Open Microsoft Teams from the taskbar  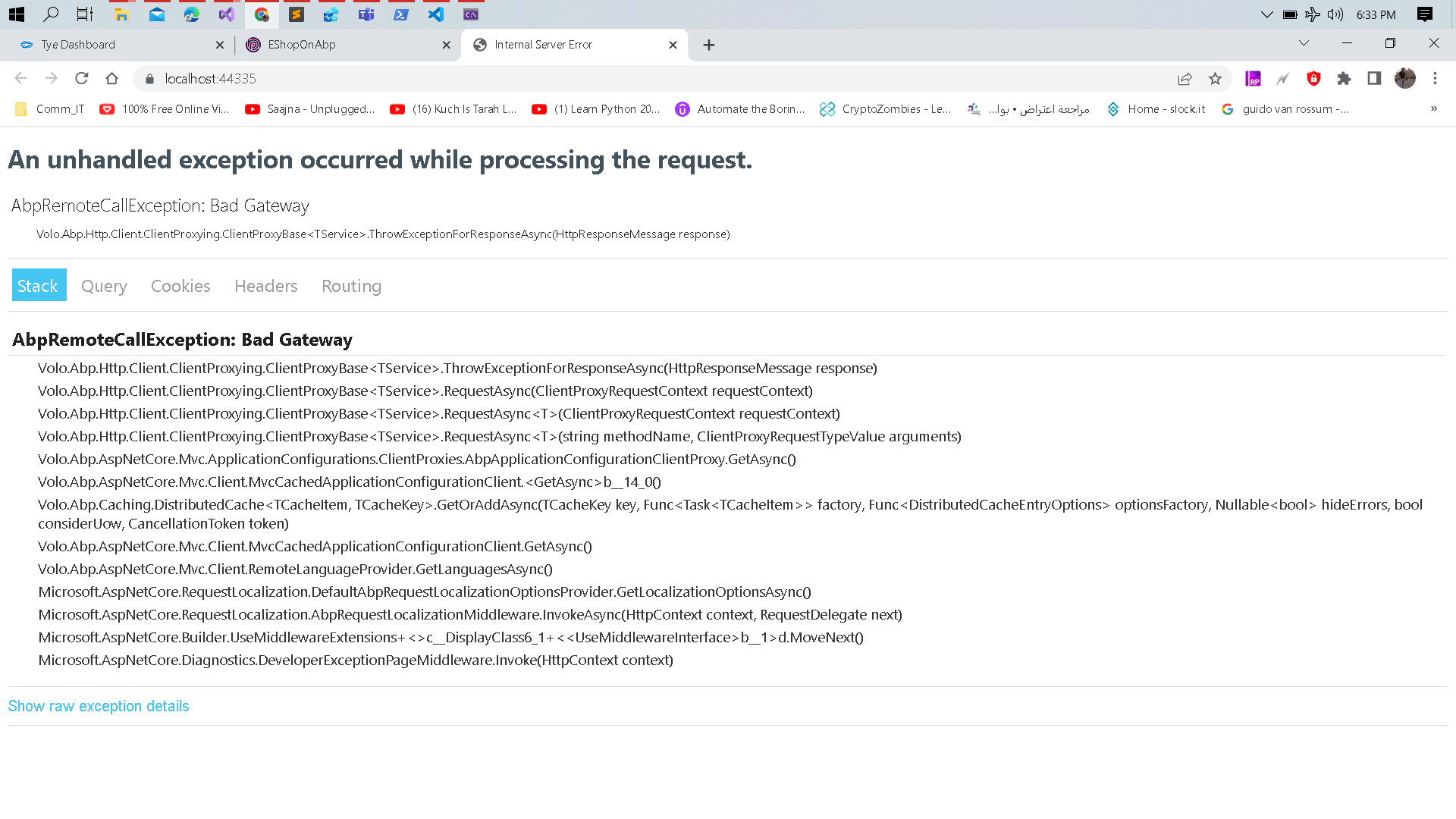[x=366, y=14]
